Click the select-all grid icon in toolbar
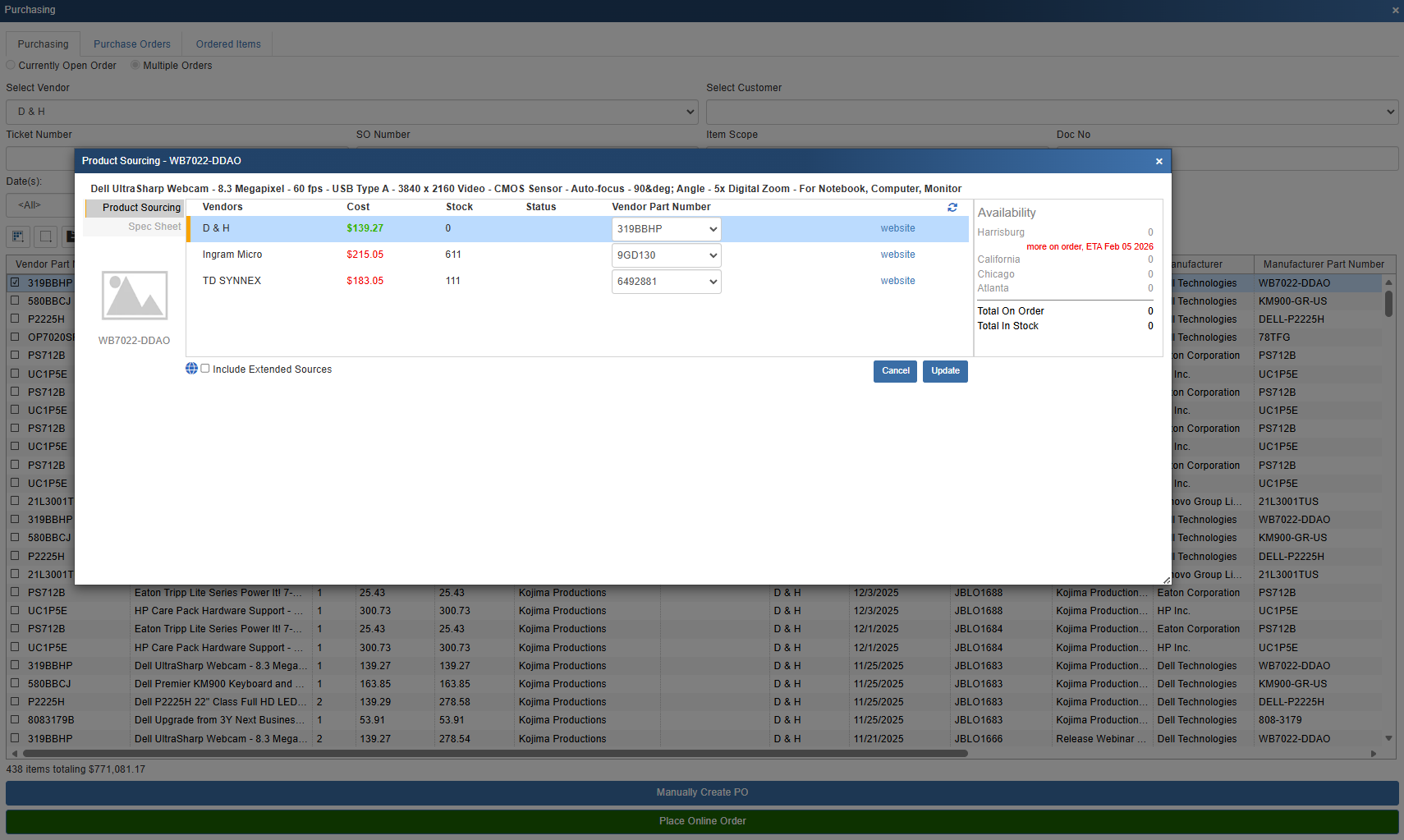 [18, 236]
